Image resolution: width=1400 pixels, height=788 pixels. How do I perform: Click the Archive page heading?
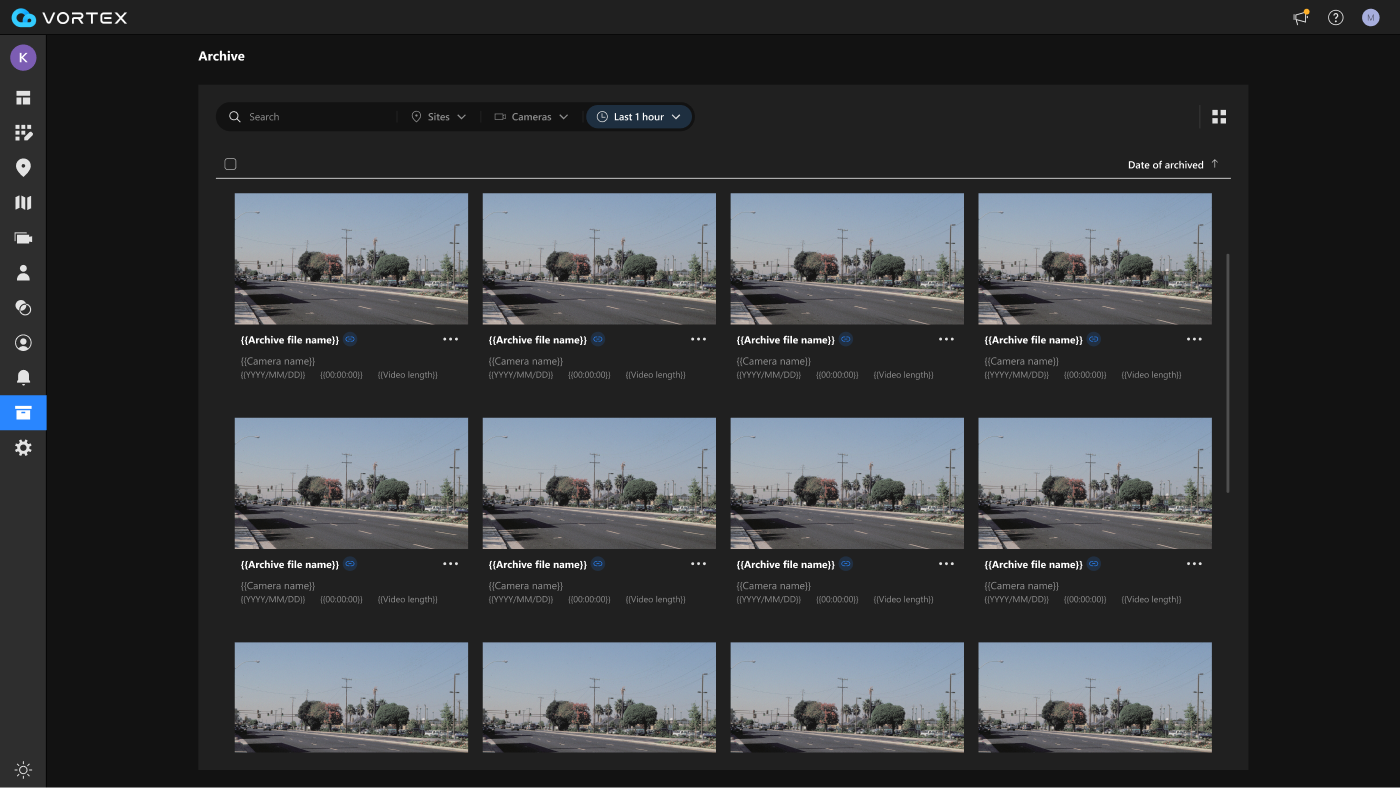221,56
